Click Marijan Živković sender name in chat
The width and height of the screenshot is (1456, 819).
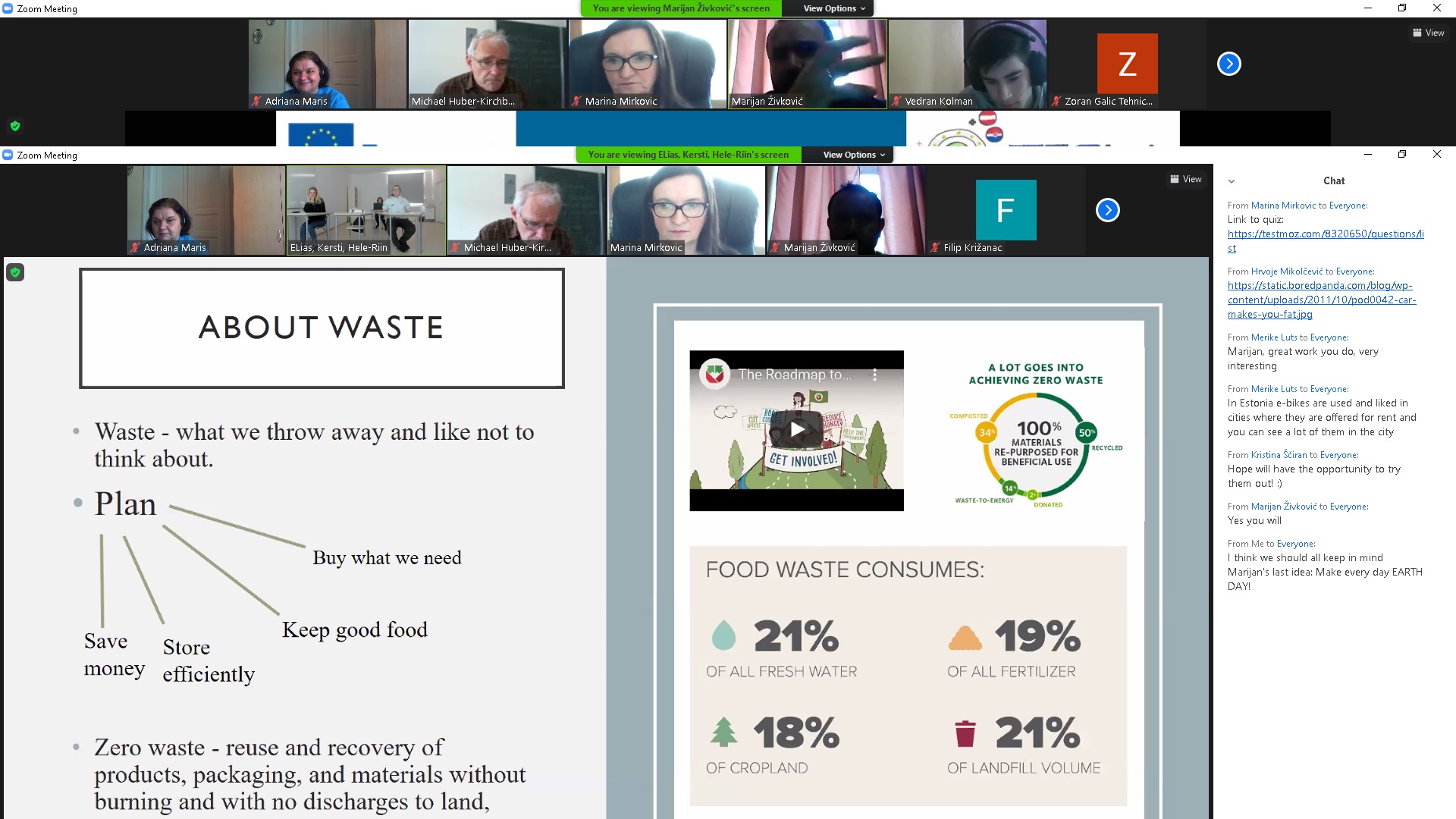1284,507
